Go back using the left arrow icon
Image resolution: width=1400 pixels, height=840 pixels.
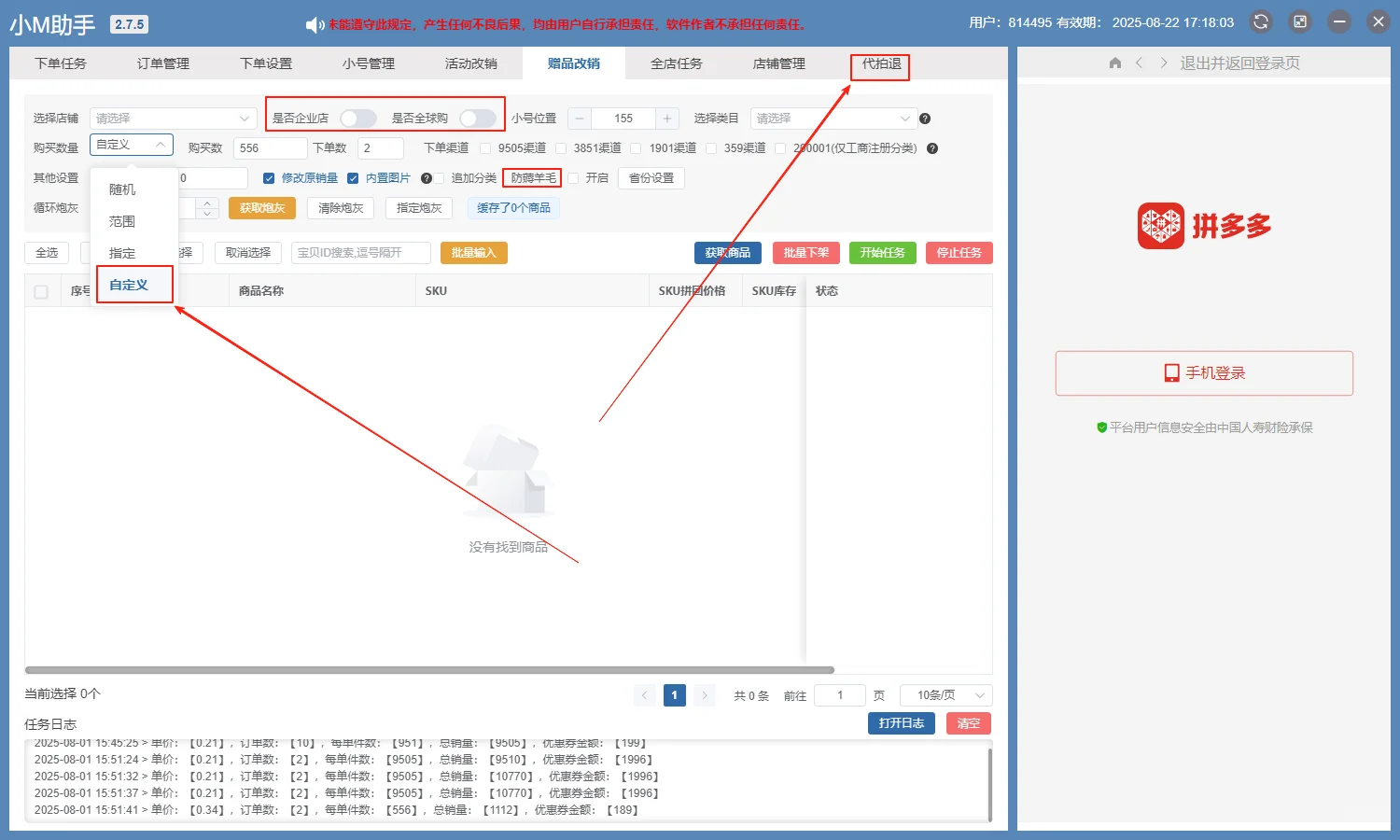tap(1139, 63)
